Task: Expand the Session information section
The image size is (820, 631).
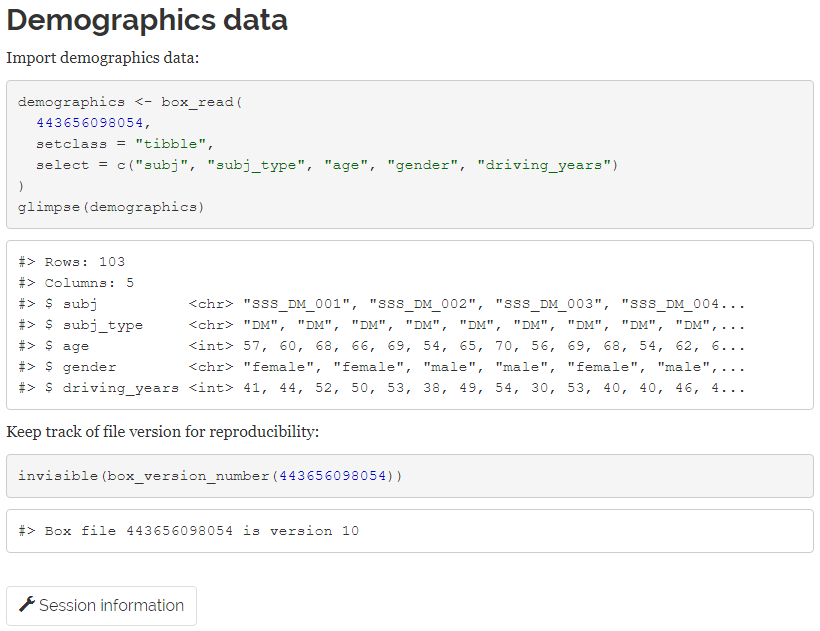Action: point(100,605)
